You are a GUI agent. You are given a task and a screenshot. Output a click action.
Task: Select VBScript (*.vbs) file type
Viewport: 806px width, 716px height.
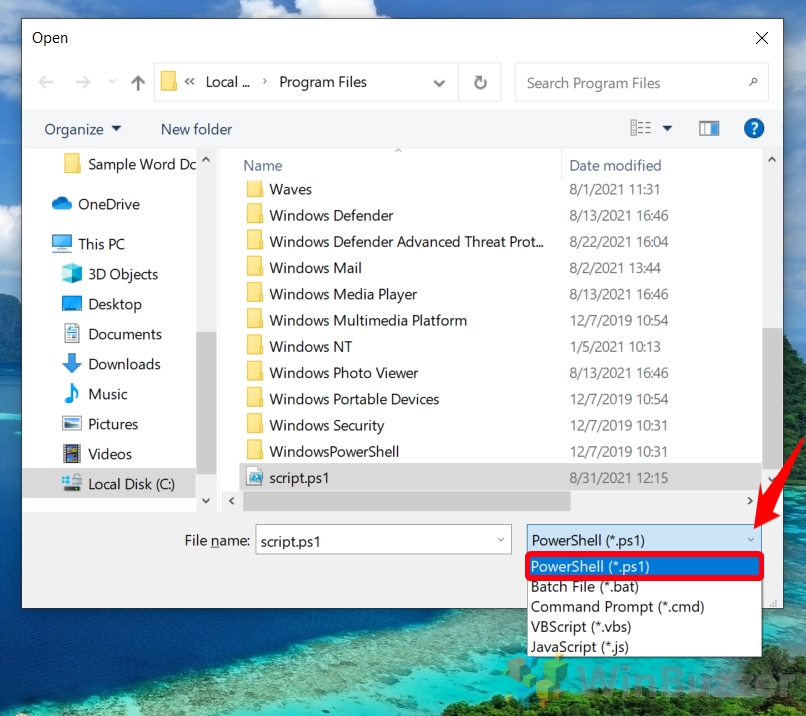pos(581,627)
